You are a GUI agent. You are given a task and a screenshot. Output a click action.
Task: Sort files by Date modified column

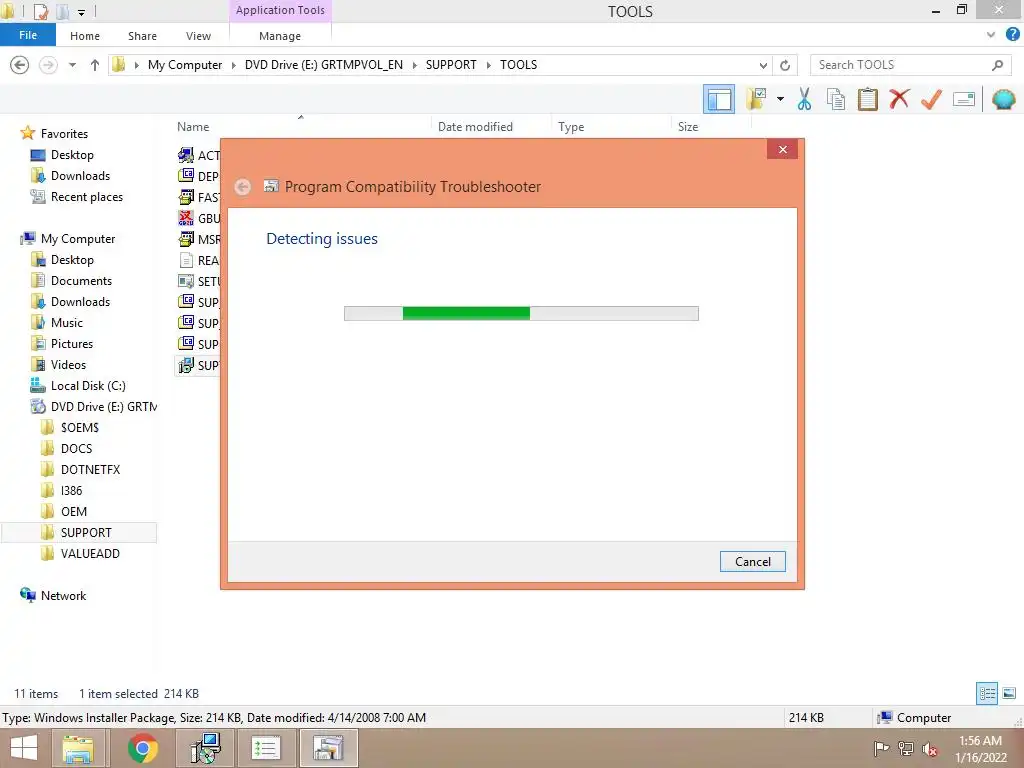475,127
